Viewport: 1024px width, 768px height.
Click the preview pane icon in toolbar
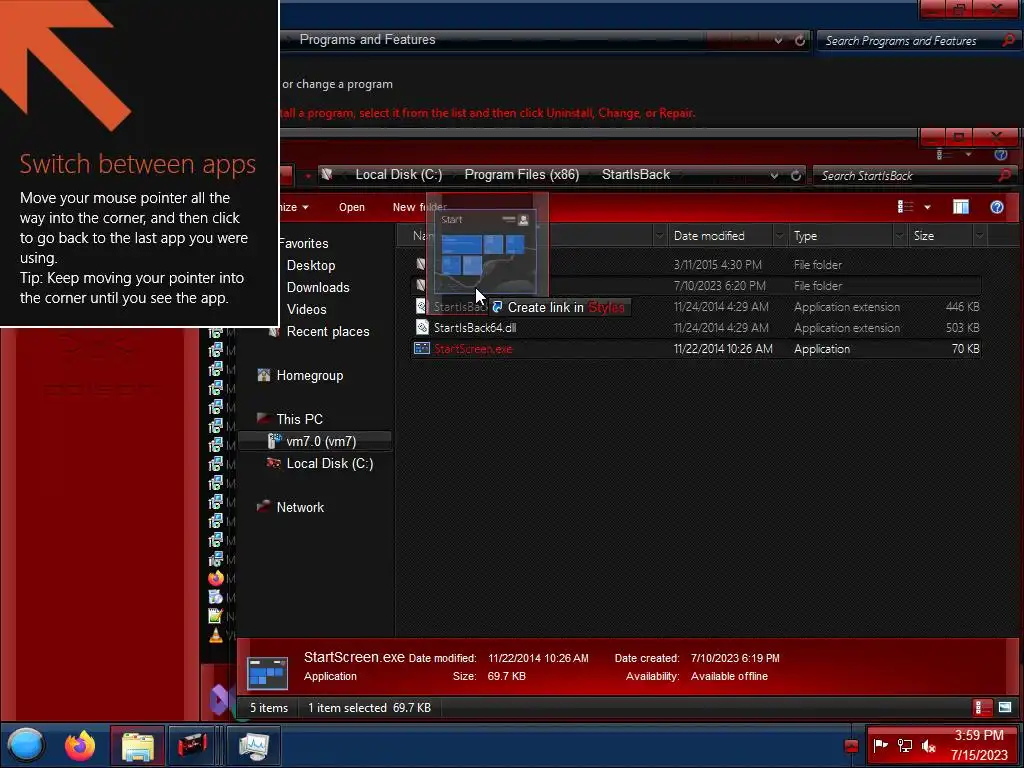961,207
